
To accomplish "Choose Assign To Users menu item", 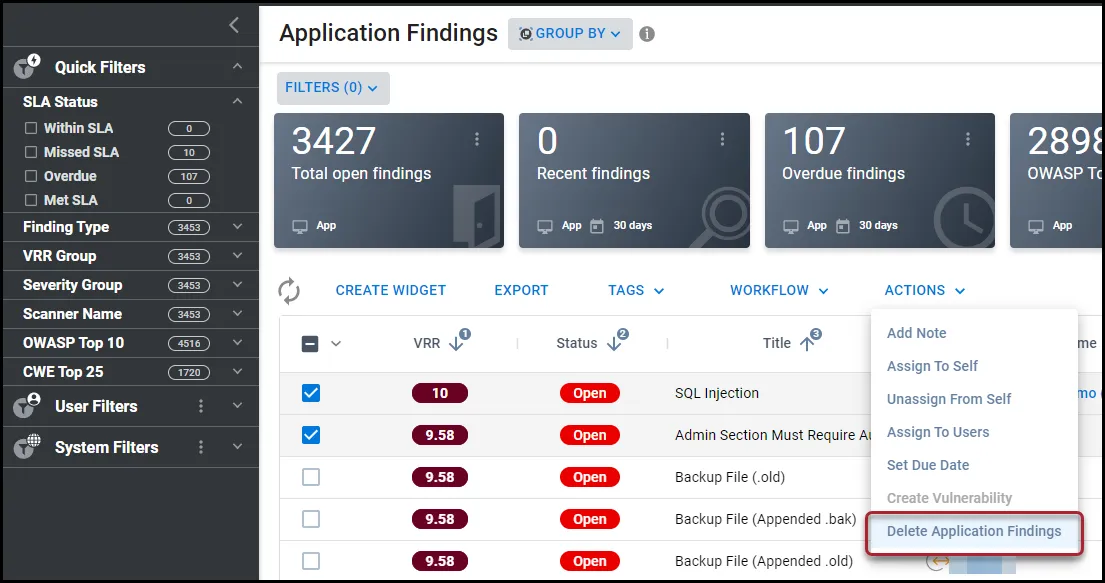I will pos(938,432).
